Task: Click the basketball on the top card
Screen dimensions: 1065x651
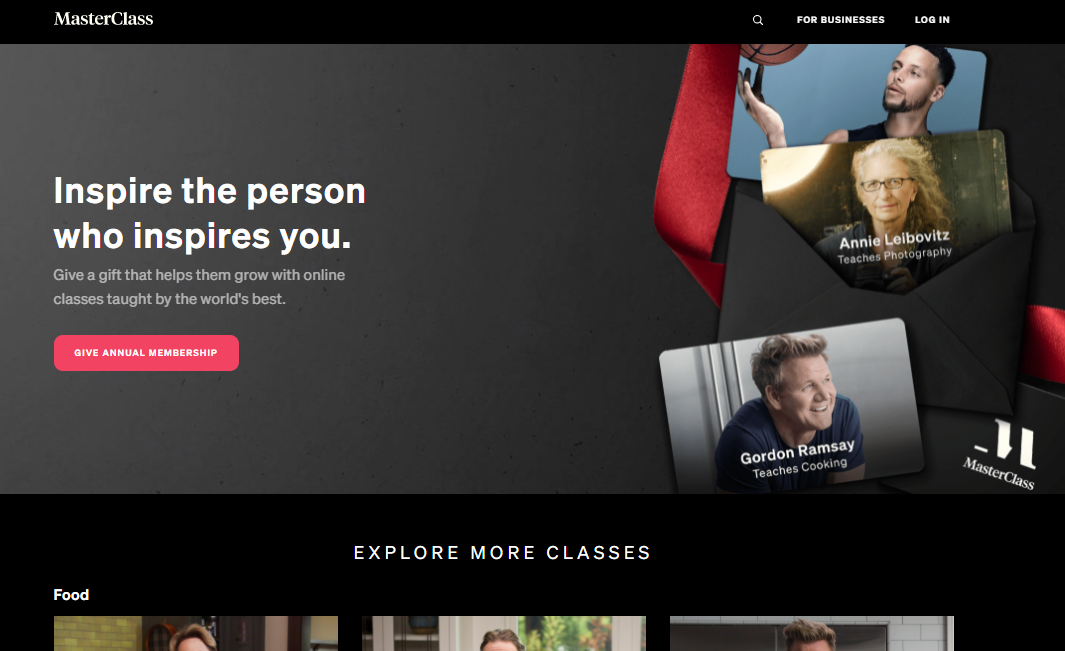Action: (x=774, y=54)
